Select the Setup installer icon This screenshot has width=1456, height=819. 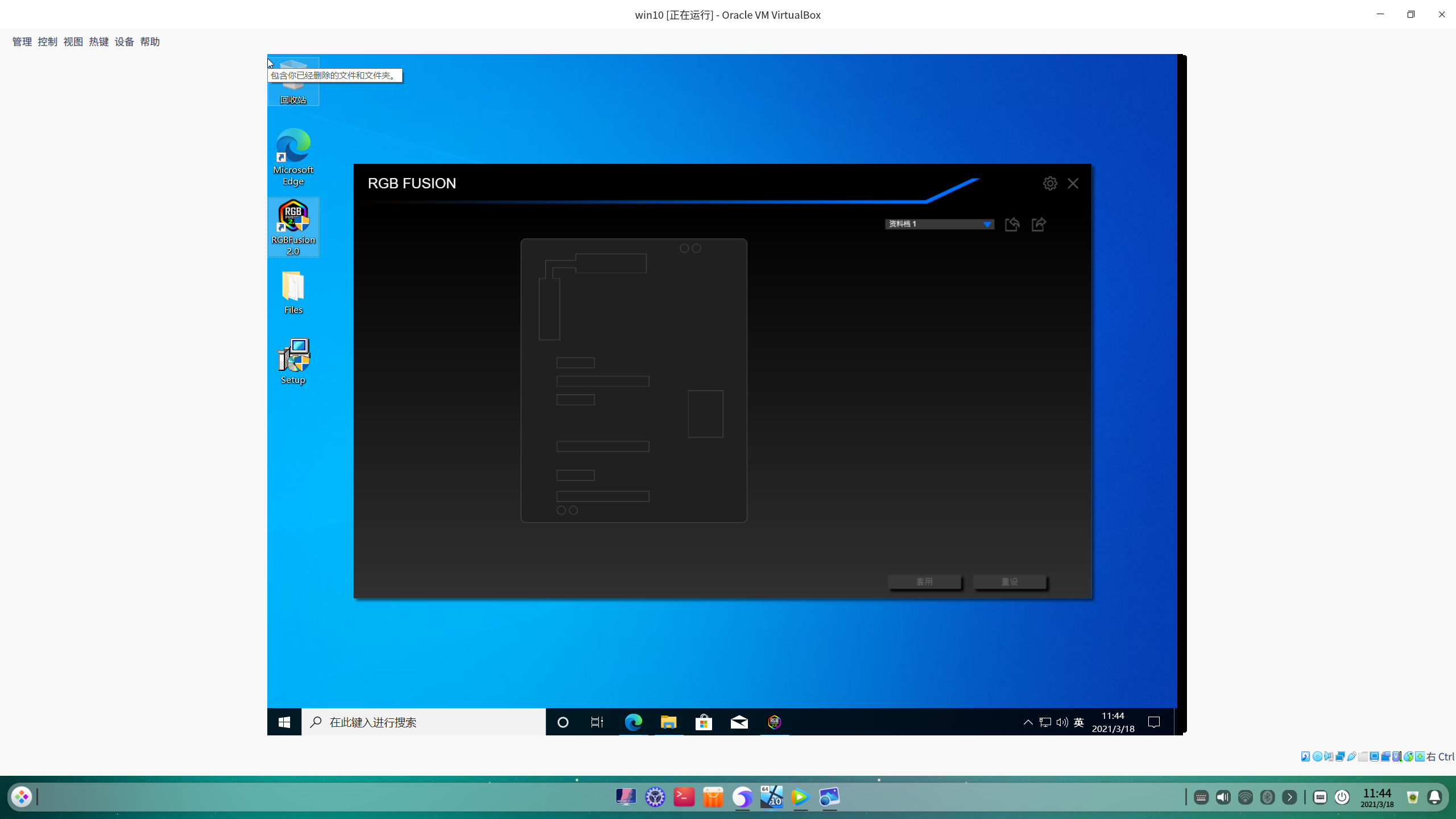[293, 361]
